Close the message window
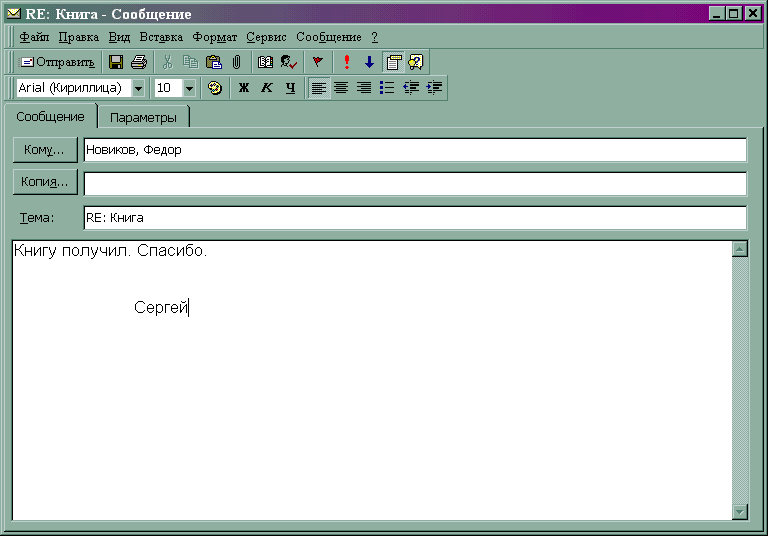Viewport: 768px width, 536px height. coord(753,13)
